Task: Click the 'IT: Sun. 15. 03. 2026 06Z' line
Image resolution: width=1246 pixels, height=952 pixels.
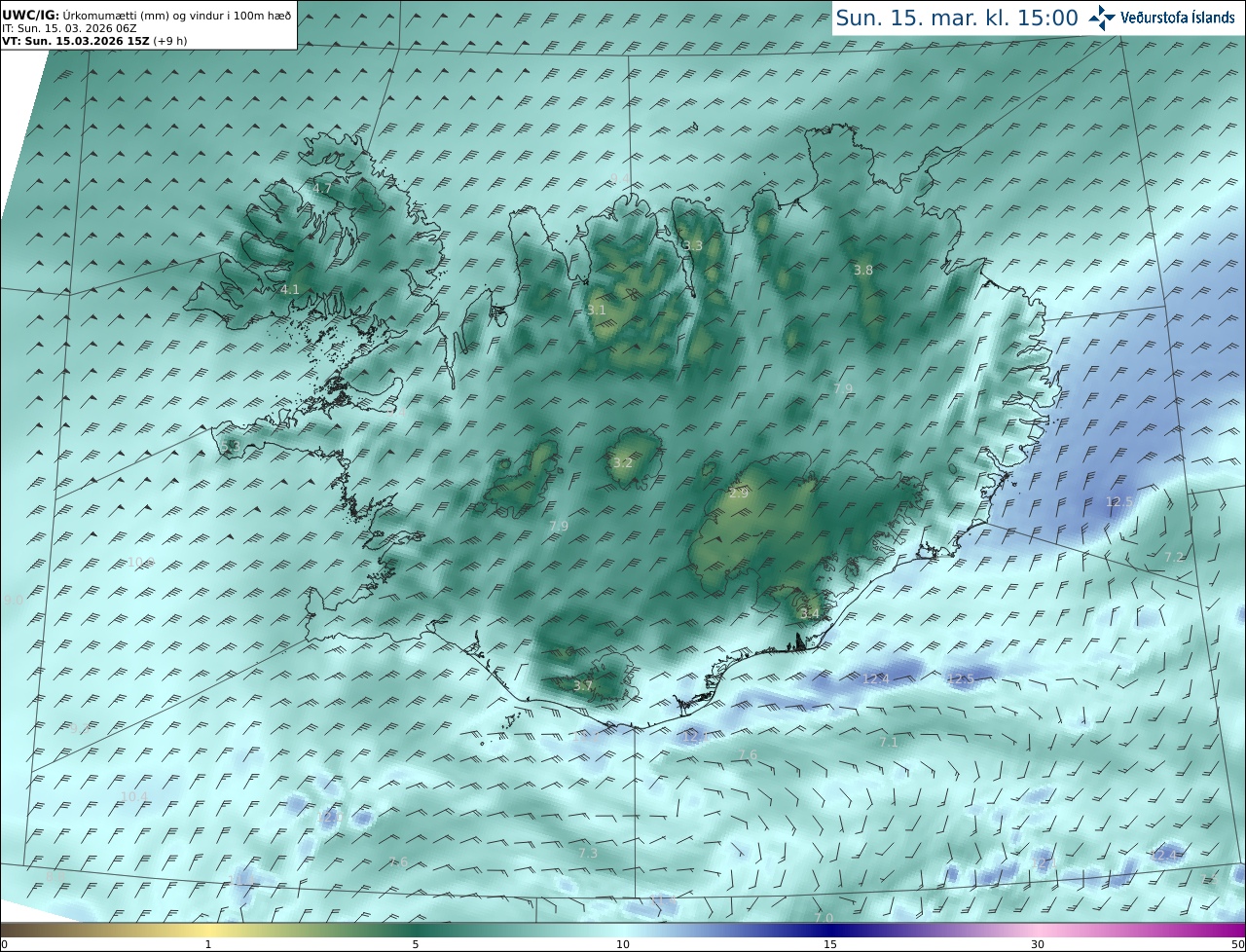Action: click(68, 29)
